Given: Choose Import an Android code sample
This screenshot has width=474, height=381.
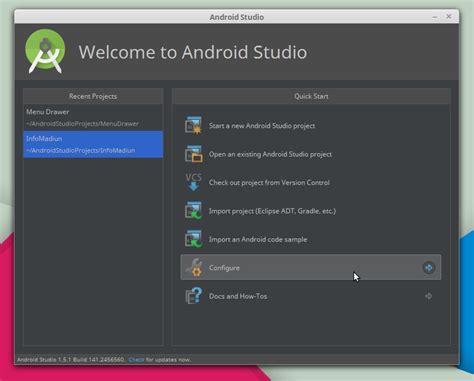Looking at the screenshot, I should click(x=311, y=239).
